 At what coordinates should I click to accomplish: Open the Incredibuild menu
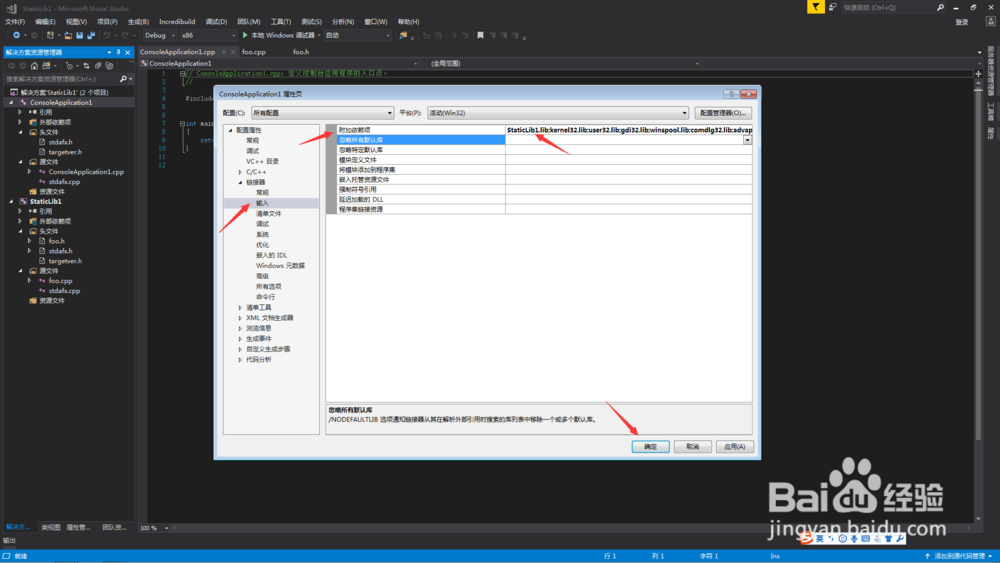(x=177, y=22)
